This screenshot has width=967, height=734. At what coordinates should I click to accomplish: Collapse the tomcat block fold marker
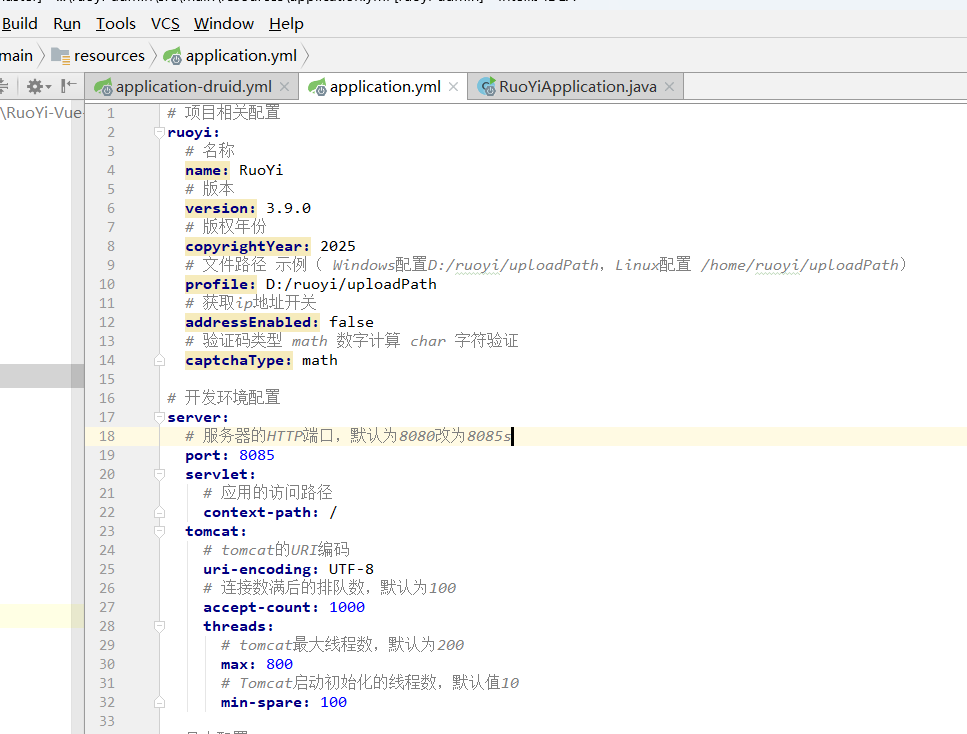[x=159, y=531]
